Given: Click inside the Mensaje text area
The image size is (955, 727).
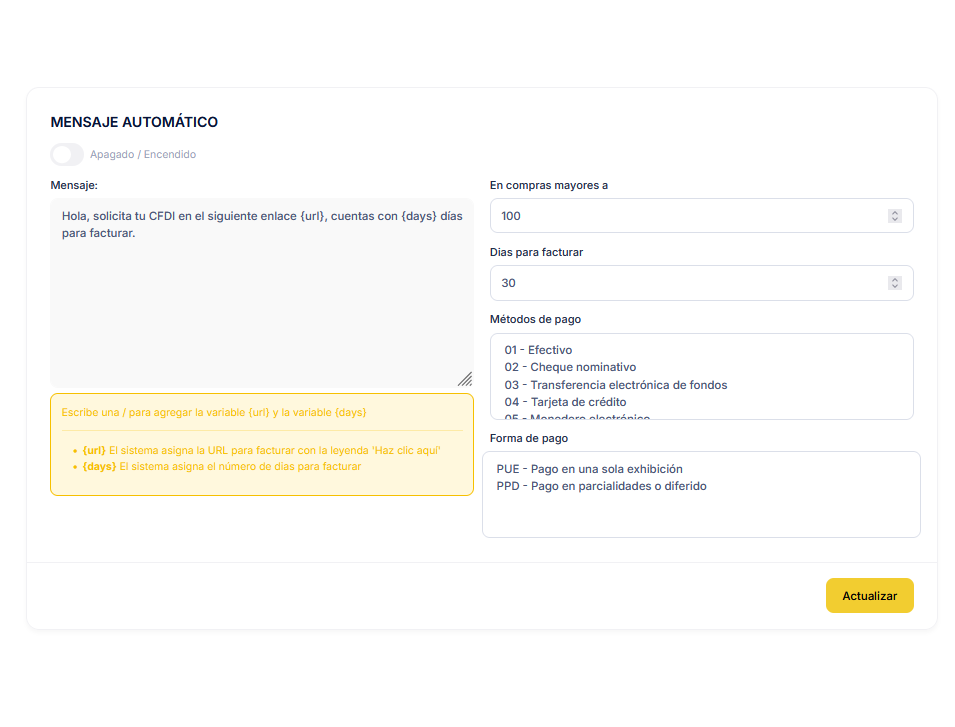Looking at the screenshot, I should [x=261, y=300].
